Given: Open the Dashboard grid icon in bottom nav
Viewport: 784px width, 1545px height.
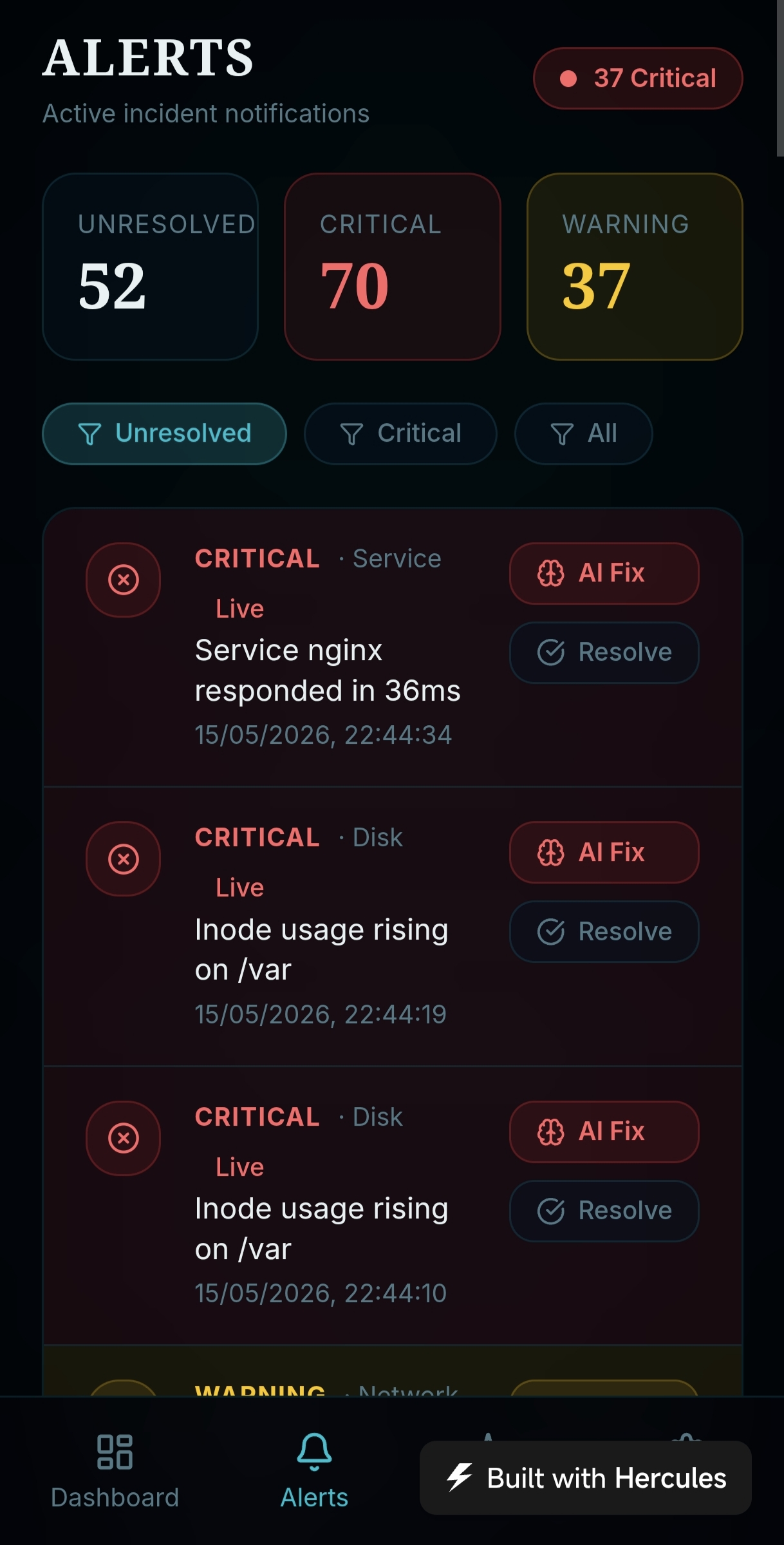Looking at the screenshot, I should [115, 1452].
